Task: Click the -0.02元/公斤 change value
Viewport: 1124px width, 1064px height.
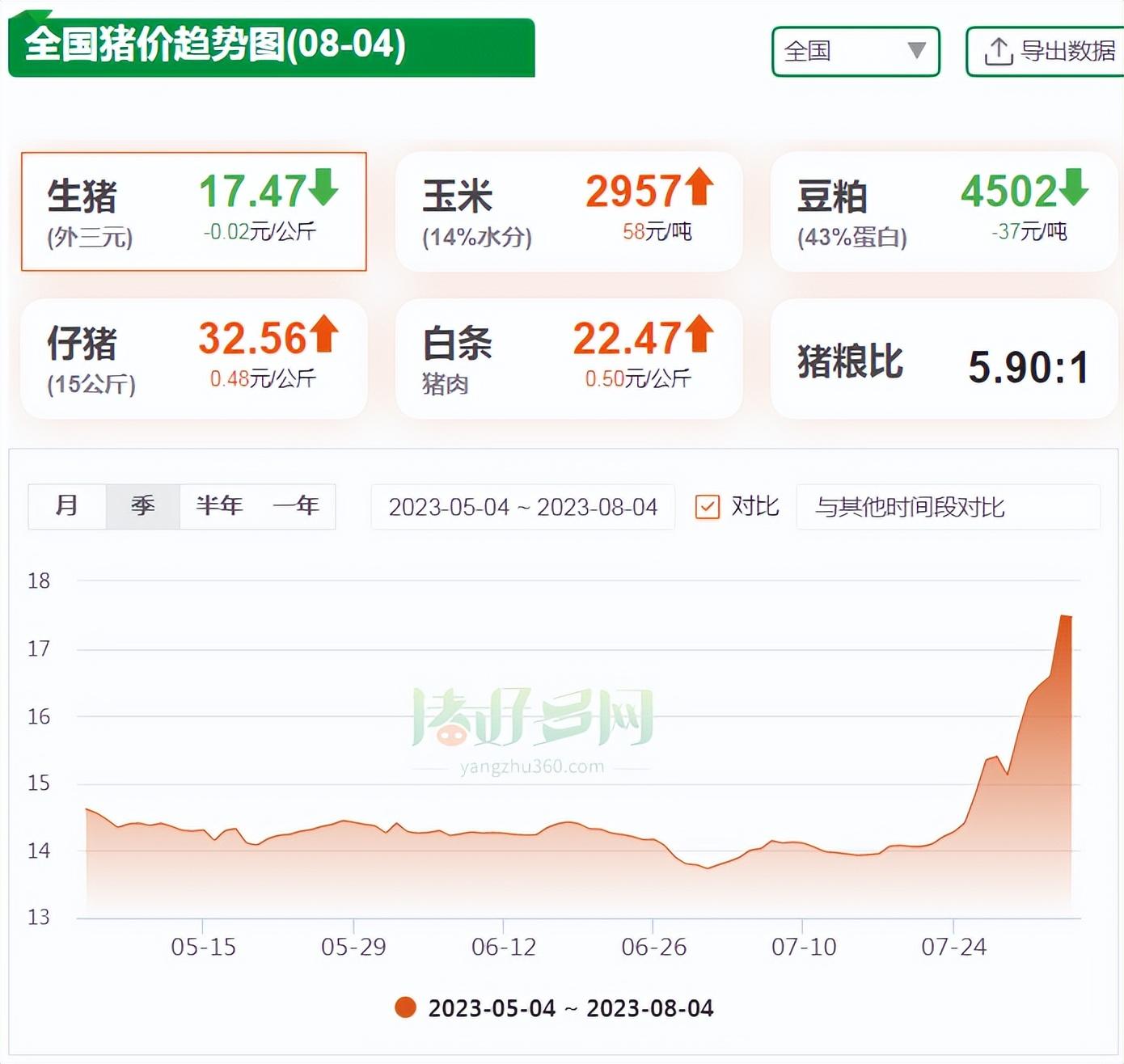Action: (x=260, y=232)
